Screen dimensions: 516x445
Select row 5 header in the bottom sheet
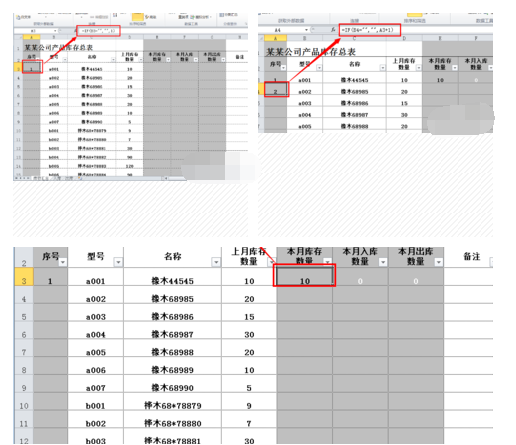click(x=24, y=312)
